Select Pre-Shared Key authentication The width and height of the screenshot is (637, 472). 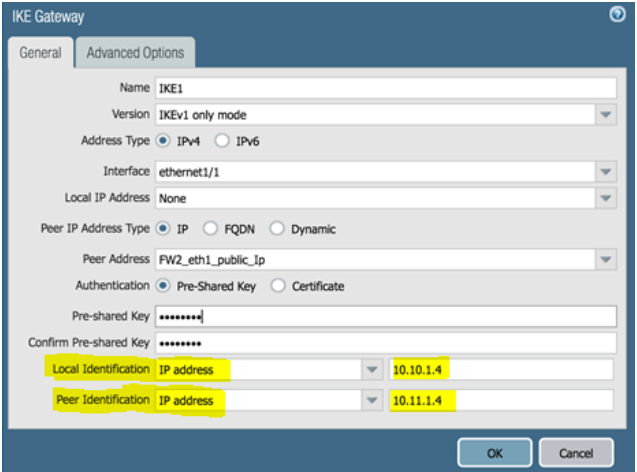pos(163,286)
